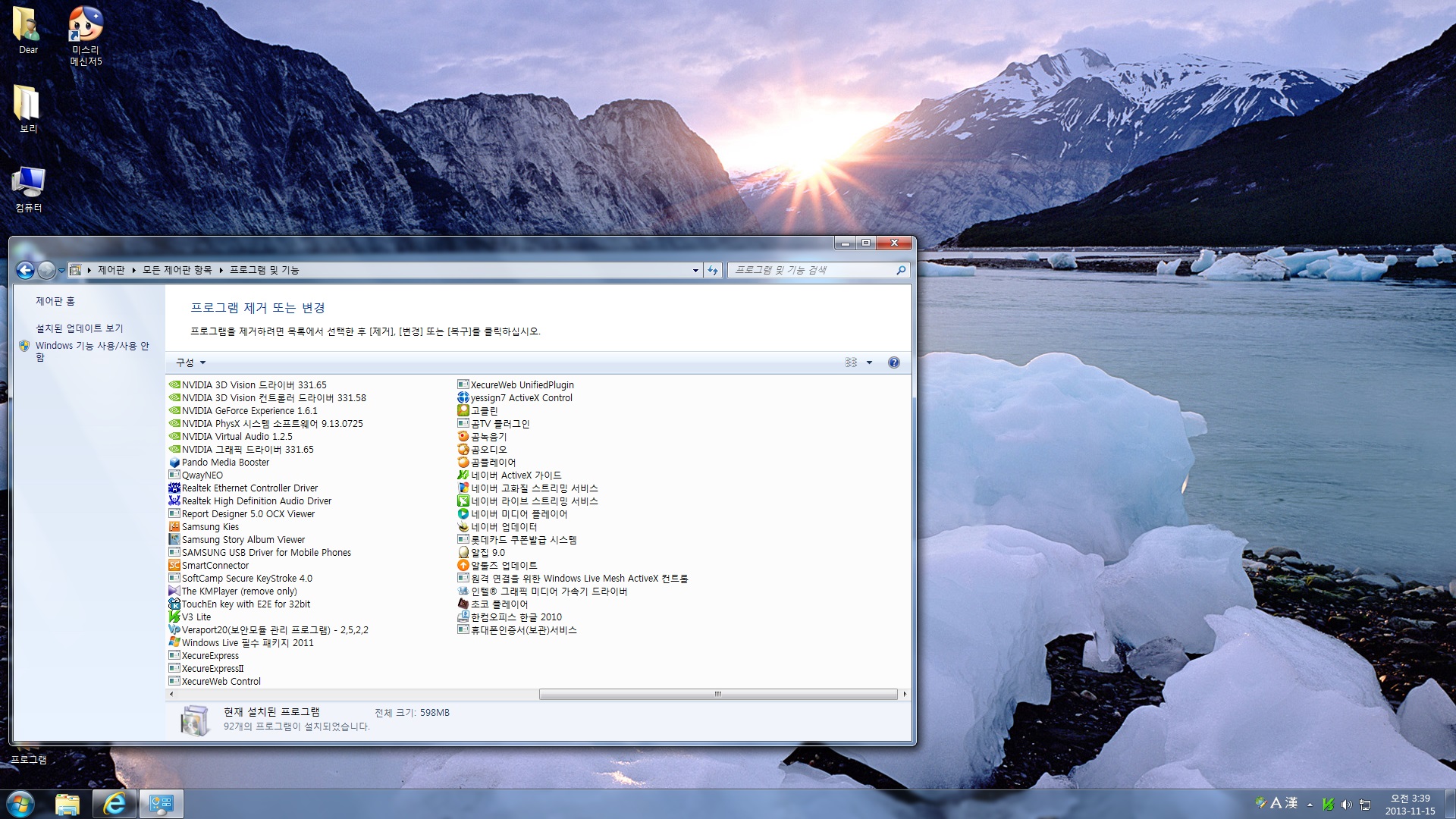Select the Samsung Kies icon
This screenshot has height=819, width=1456.
[x=174, y=527]
